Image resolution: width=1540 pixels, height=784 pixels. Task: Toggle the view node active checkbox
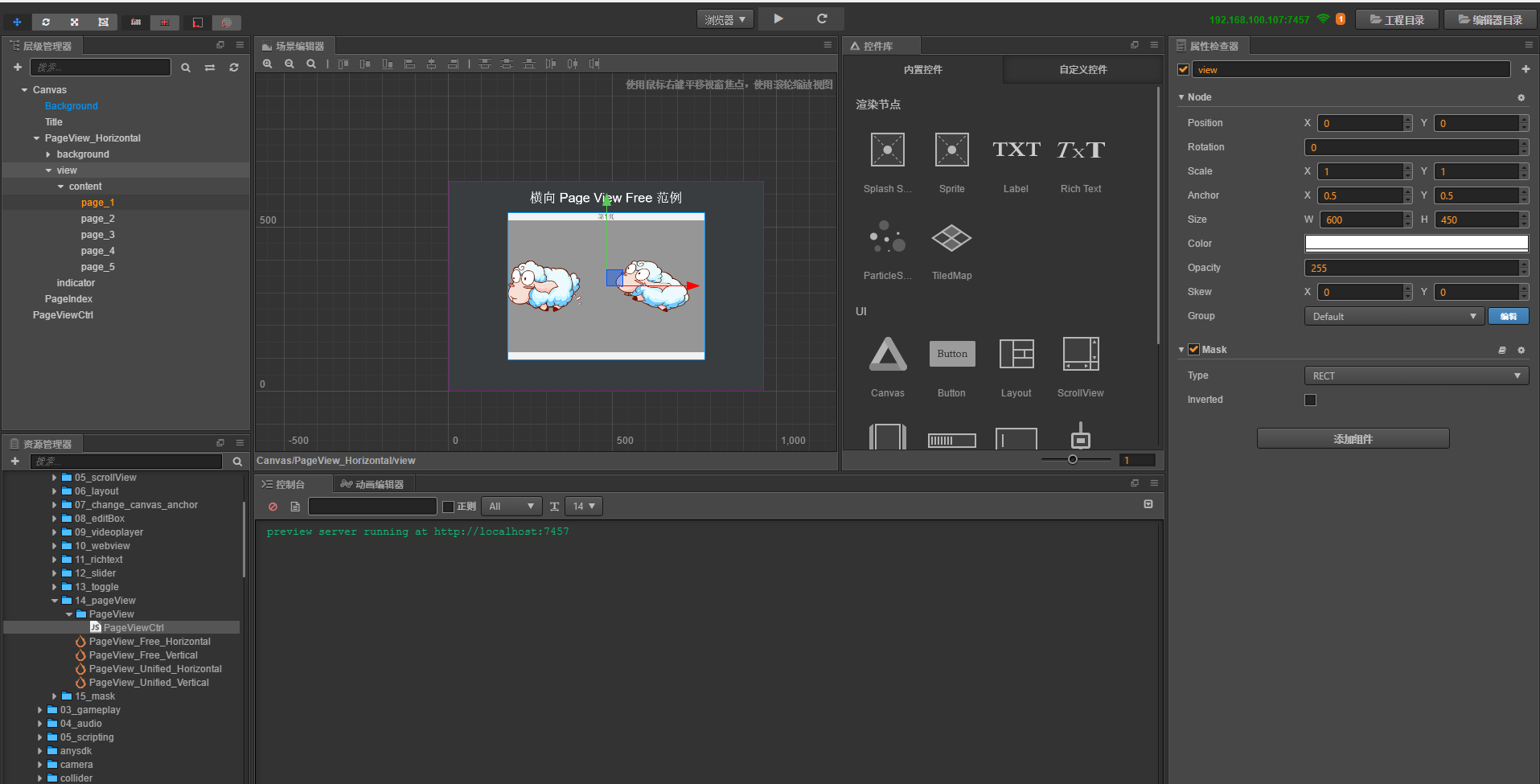click(x=1183, y=70)
